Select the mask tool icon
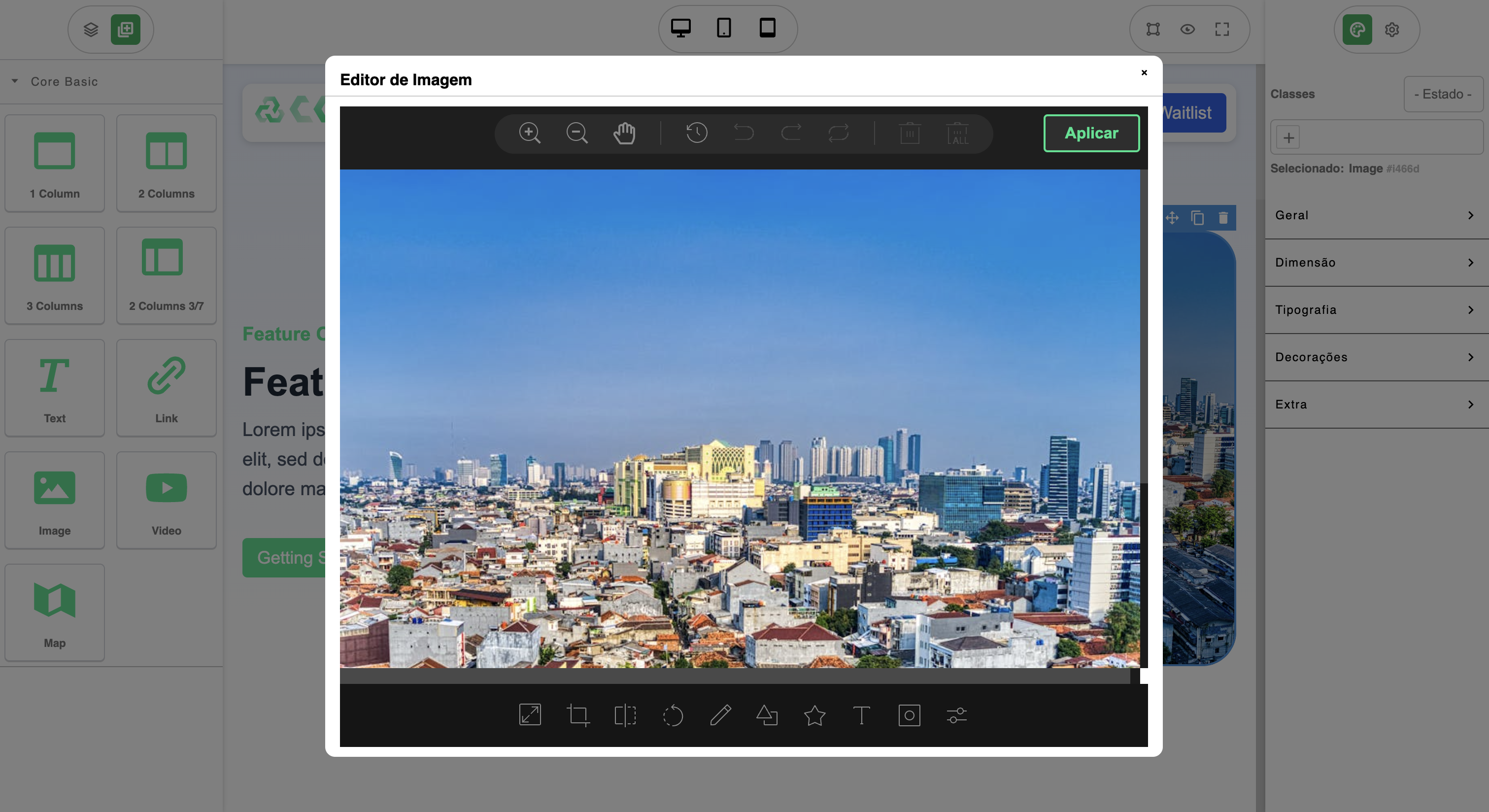Image resolution: width=1489 pixels, height=812 pixels. [x=909, y=715]
